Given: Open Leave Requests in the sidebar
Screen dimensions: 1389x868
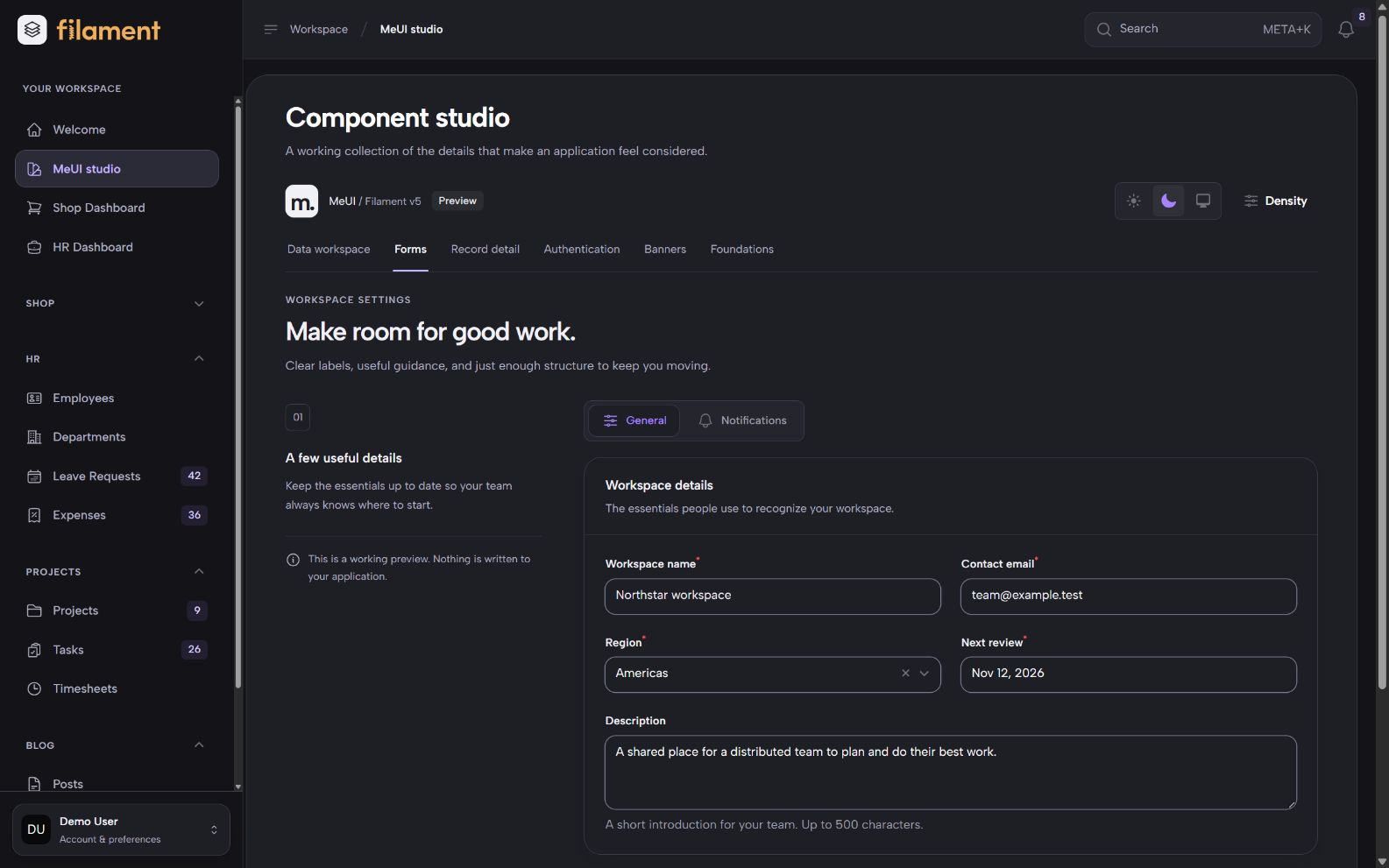Looking at the screenshot, I should pos(117,476).
